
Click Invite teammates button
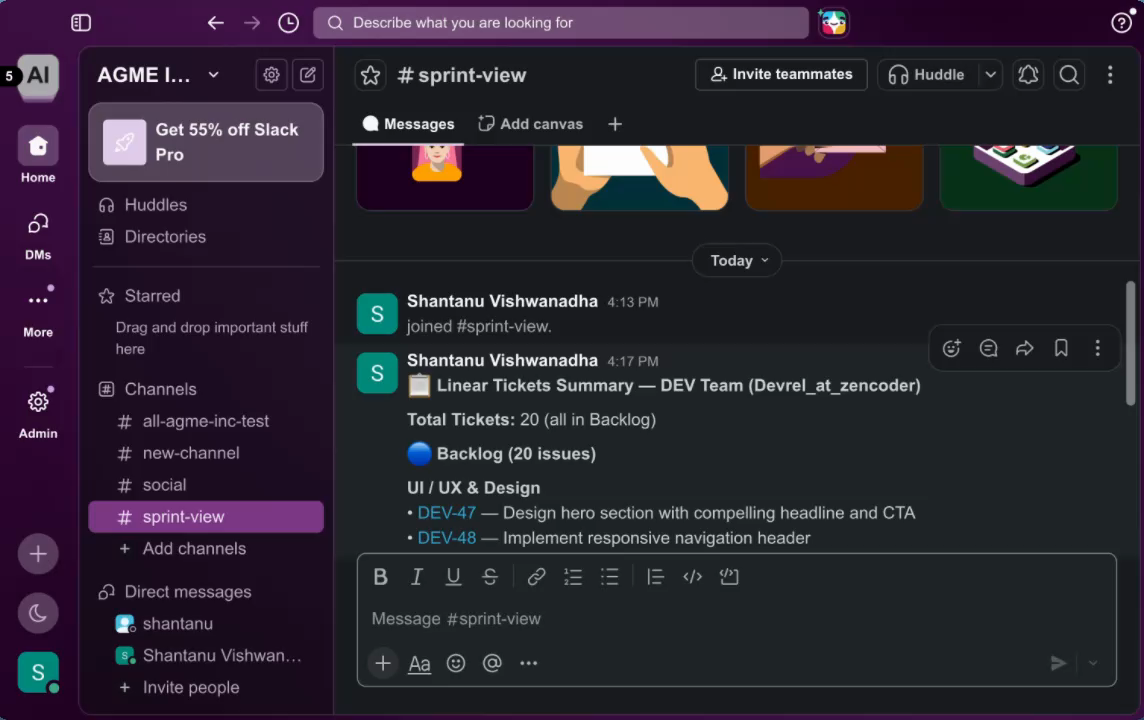click(x=781, y=74)
